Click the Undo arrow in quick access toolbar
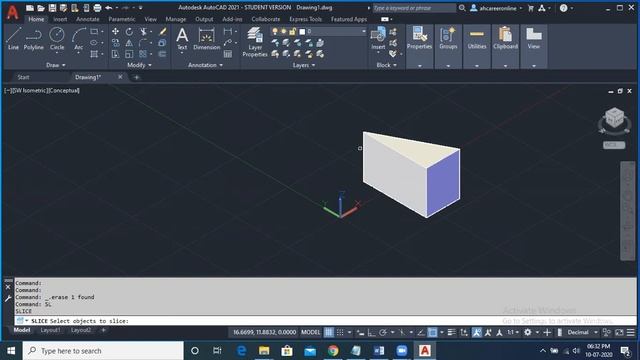 point(109,8)
